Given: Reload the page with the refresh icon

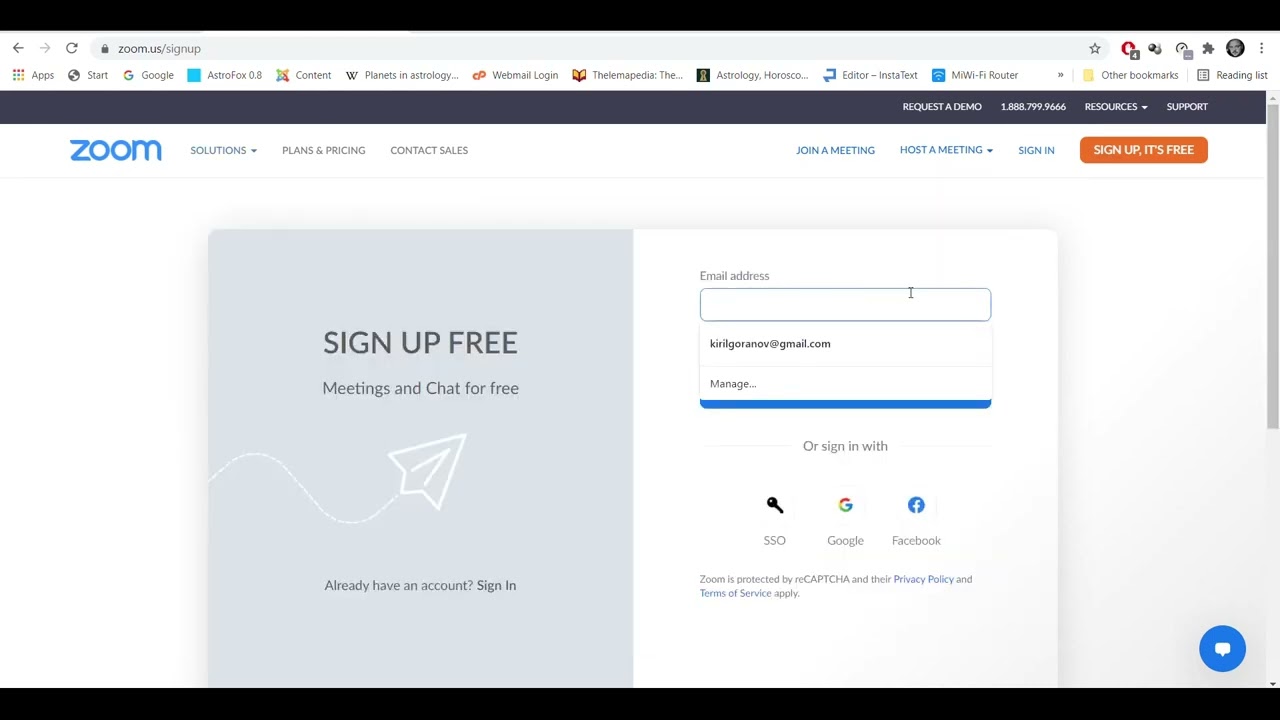Looking at the screenshot, I should [72, 48].
